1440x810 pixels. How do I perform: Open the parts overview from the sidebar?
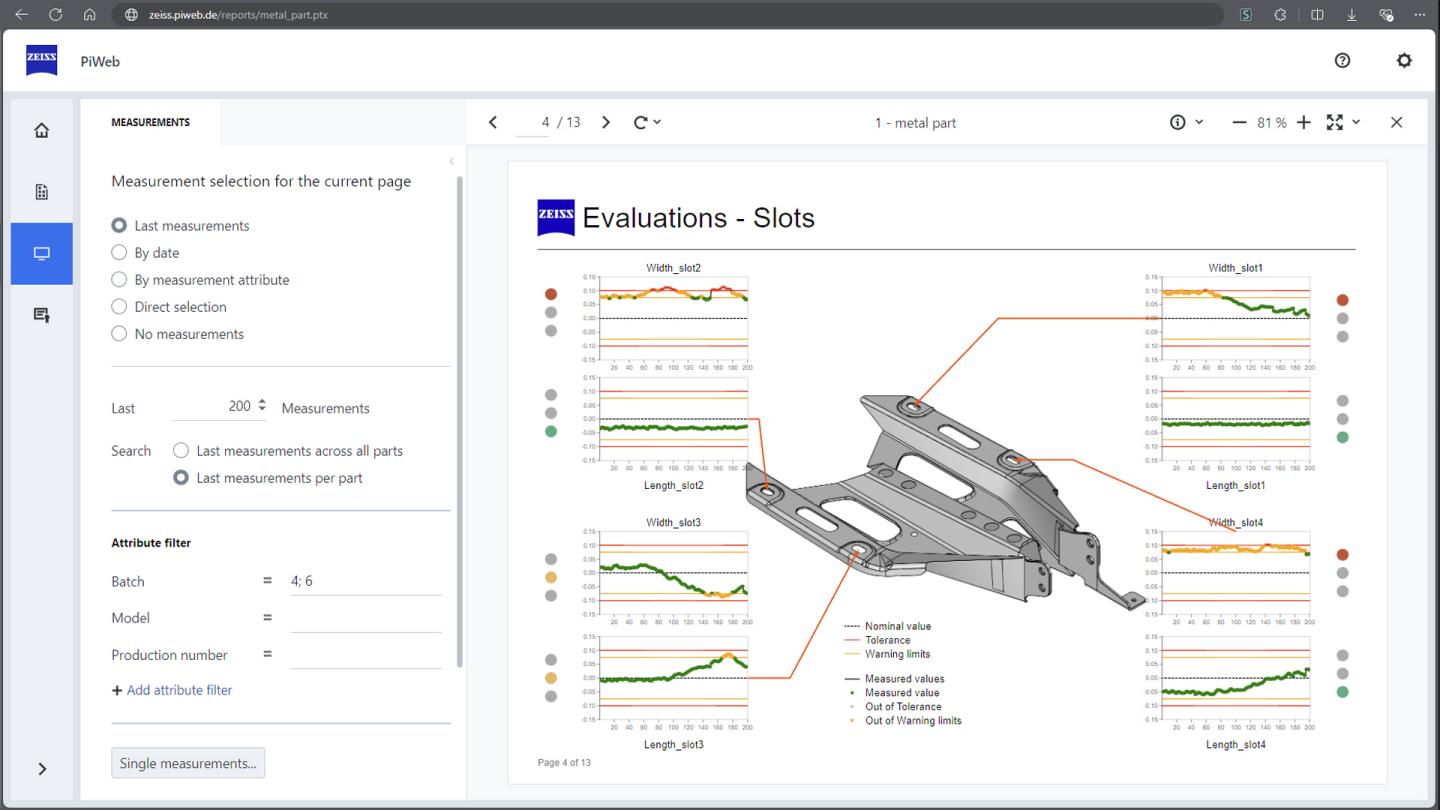tap(41, 191)
